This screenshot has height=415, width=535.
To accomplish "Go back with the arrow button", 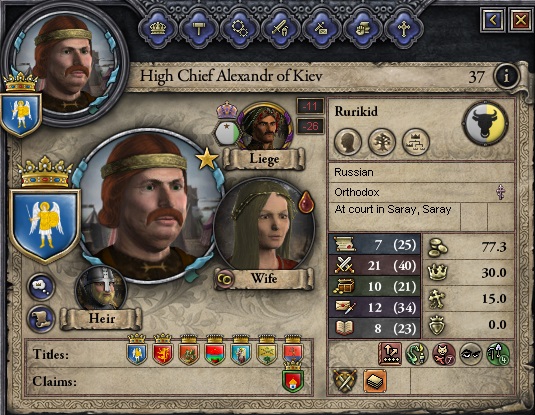I will click(x=492, y=20).
